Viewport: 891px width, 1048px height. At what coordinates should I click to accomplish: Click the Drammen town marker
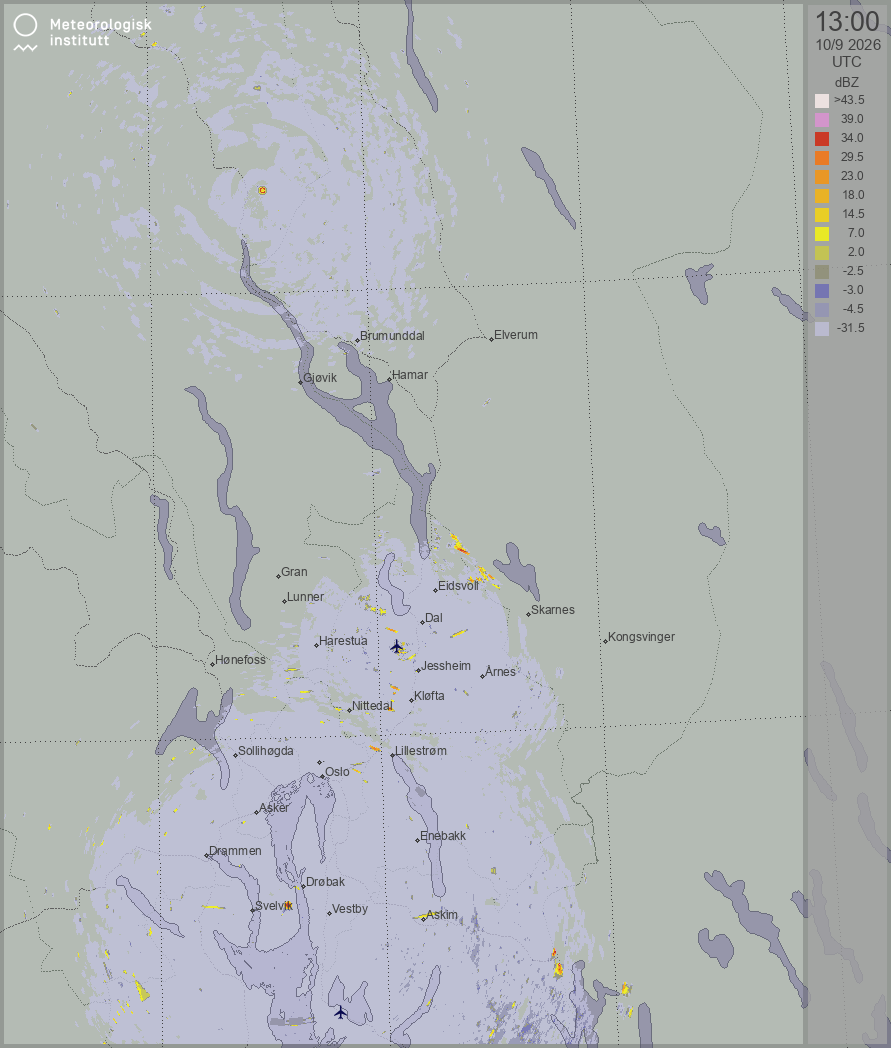[x=207, y=856]
